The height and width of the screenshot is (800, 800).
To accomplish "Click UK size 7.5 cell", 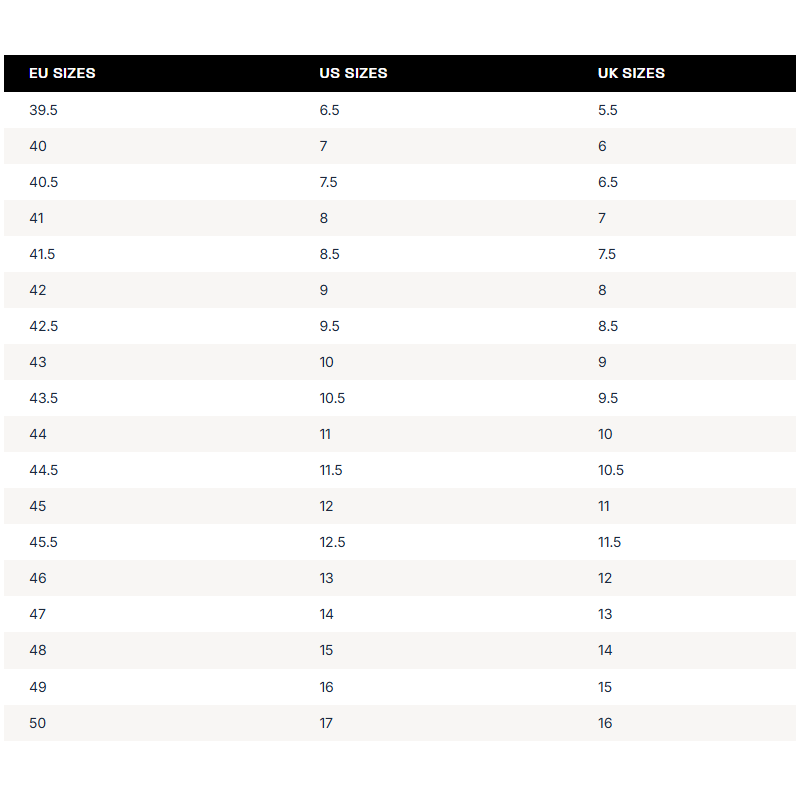I will [x=607, y=254].
